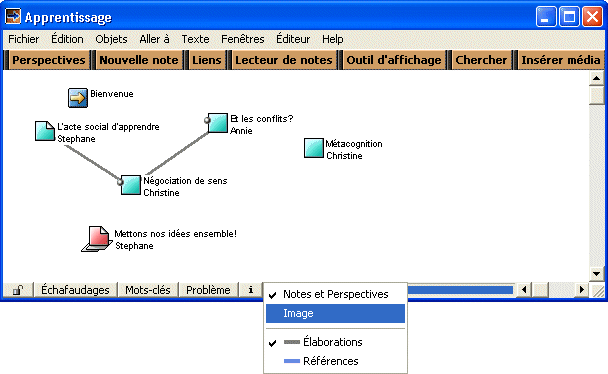Select the Négociation de sens note icon
This screenshot has width=608, height=374.
click(131, 185)
